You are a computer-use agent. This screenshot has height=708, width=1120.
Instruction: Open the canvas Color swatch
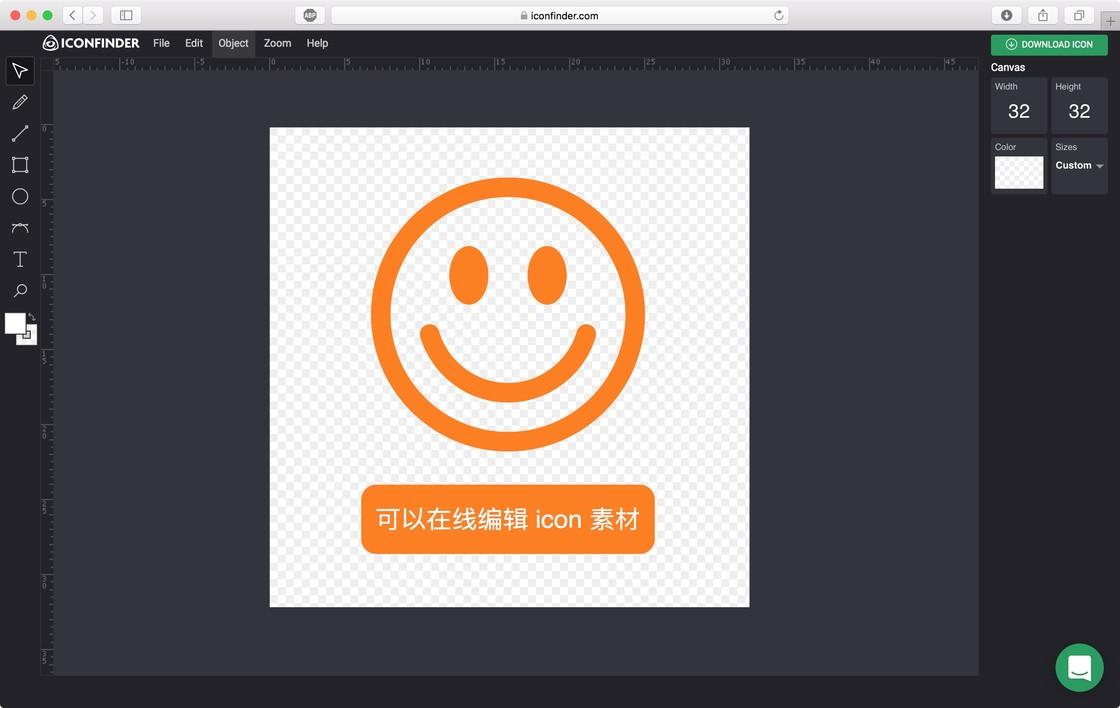pos(1019,172)
